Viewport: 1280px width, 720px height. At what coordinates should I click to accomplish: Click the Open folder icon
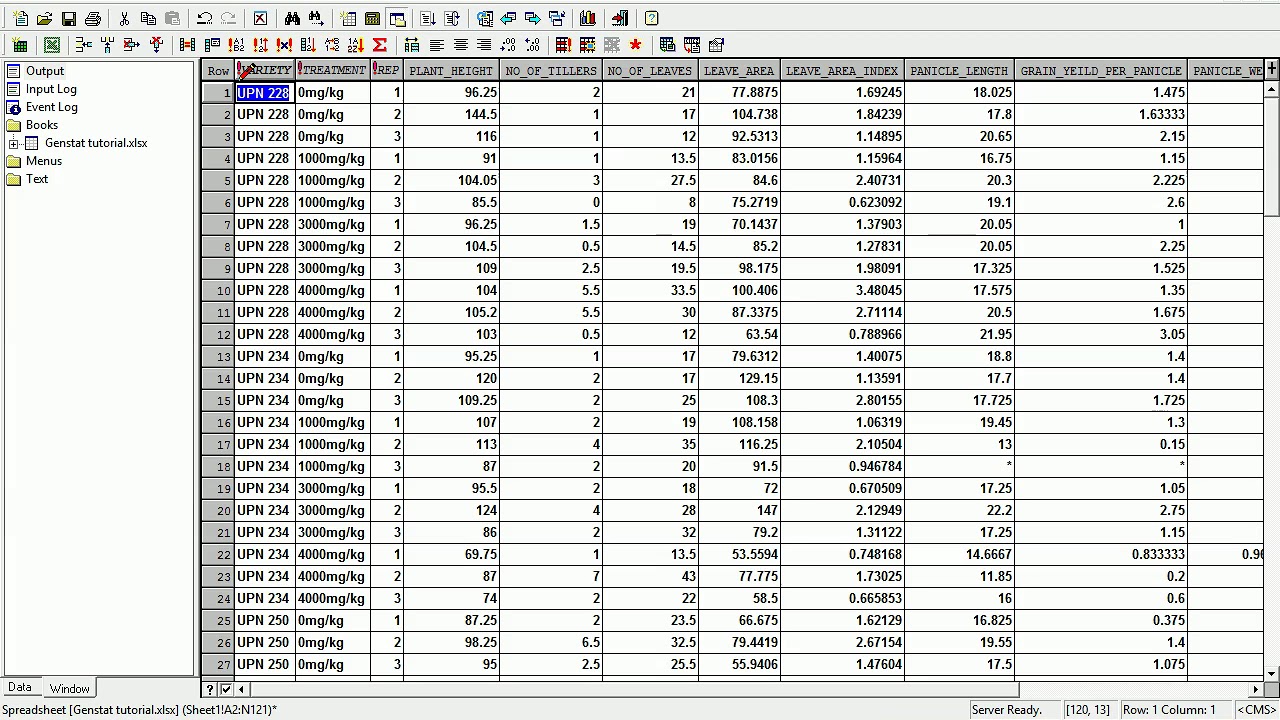[x=44, y=19]
